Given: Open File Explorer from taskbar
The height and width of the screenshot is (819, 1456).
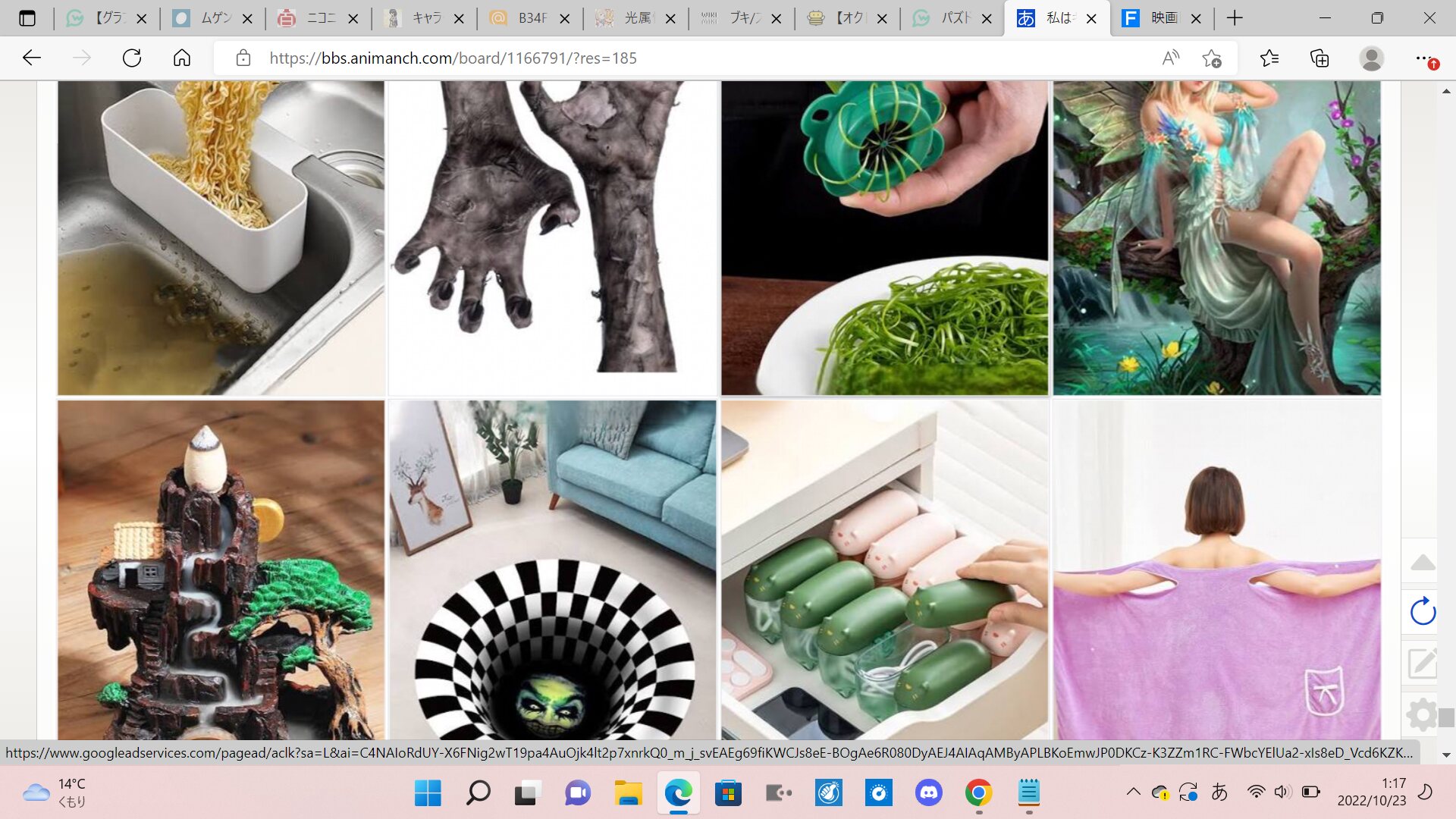Looking at the screenshot, I should (x=628, y=793).
